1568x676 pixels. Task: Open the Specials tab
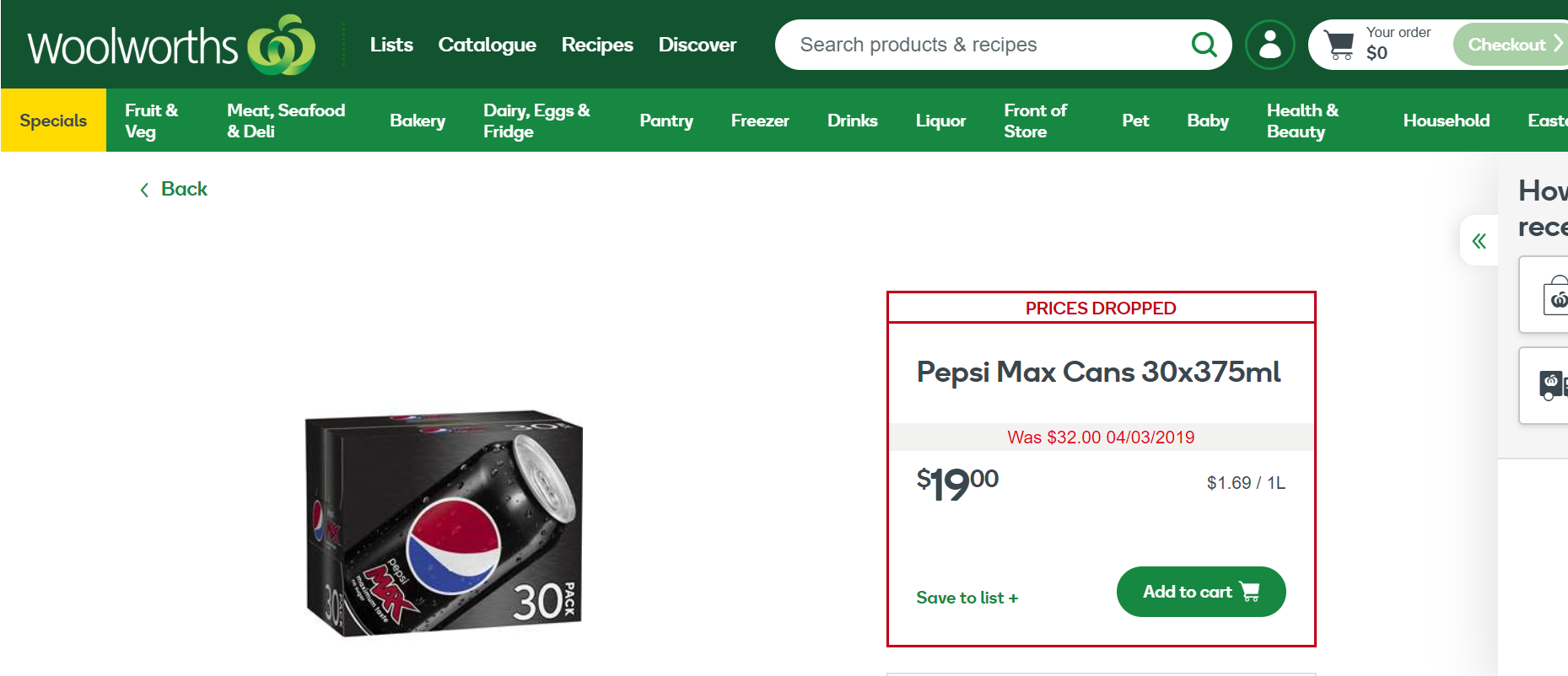point(53,121)
